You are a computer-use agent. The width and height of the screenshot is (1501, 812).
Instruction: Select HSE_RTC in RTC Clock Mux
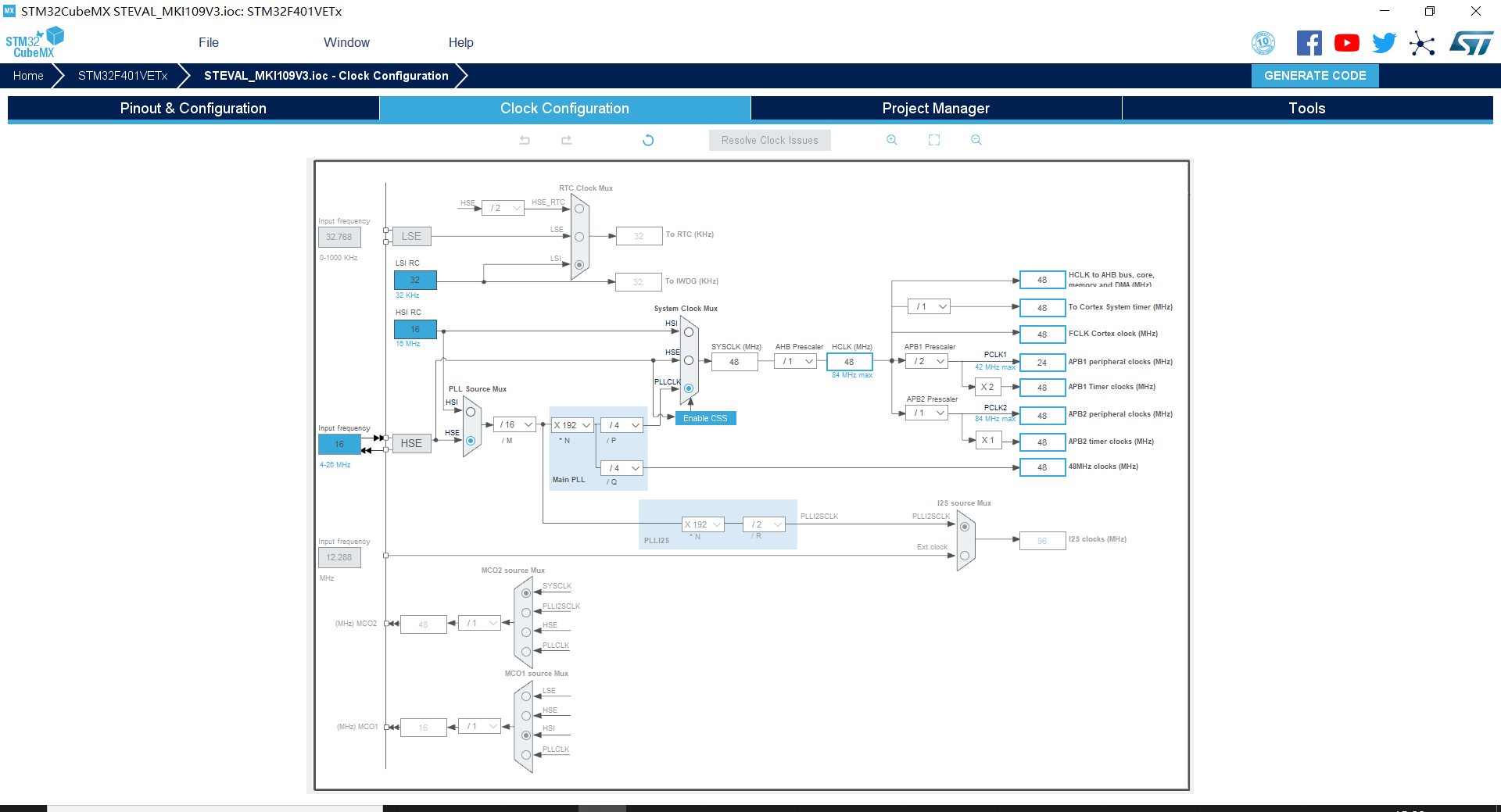point(579,209)
